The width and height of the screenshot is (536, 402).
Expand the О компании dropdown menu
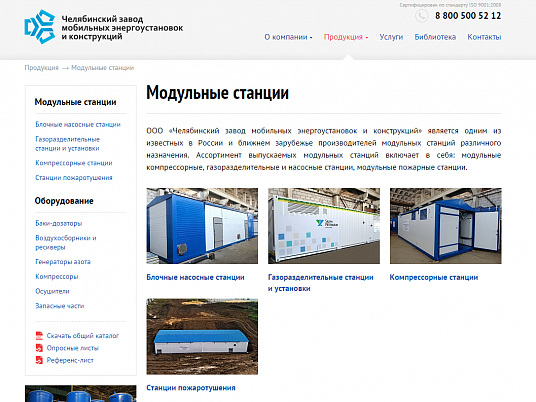coord(288,37)
